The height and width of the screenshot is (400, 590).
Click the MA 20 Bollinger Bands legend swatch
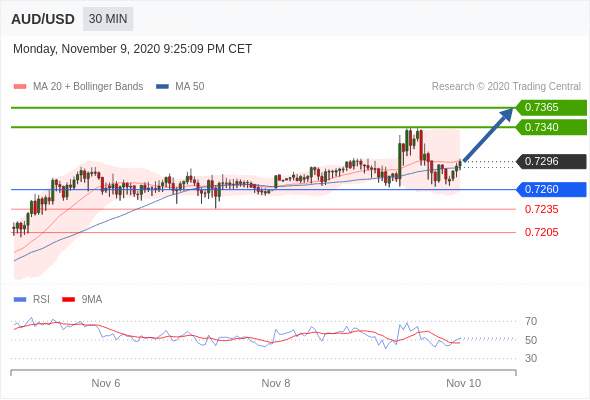[20, 87]
